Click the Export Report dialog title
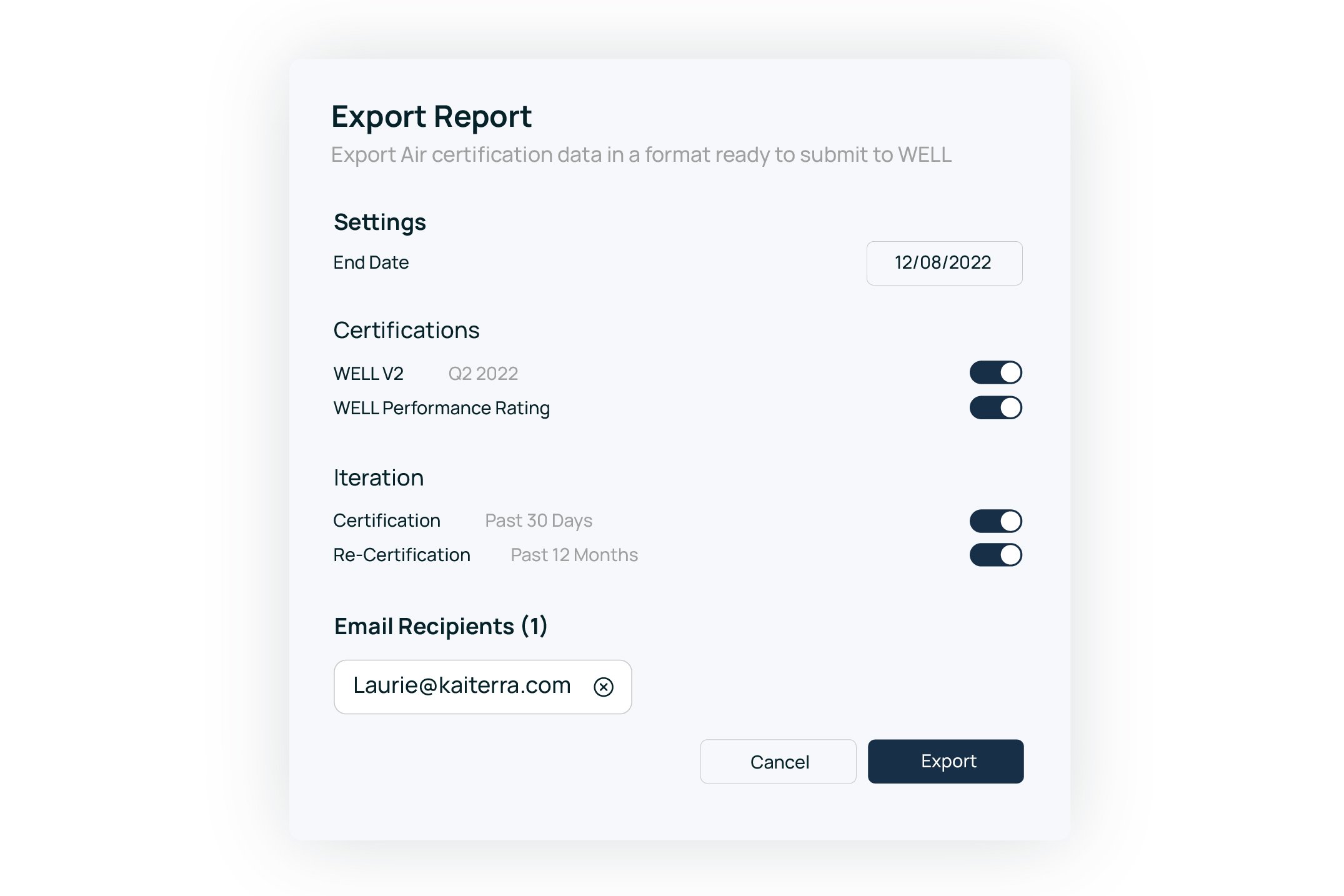 (x=431, y=117)
